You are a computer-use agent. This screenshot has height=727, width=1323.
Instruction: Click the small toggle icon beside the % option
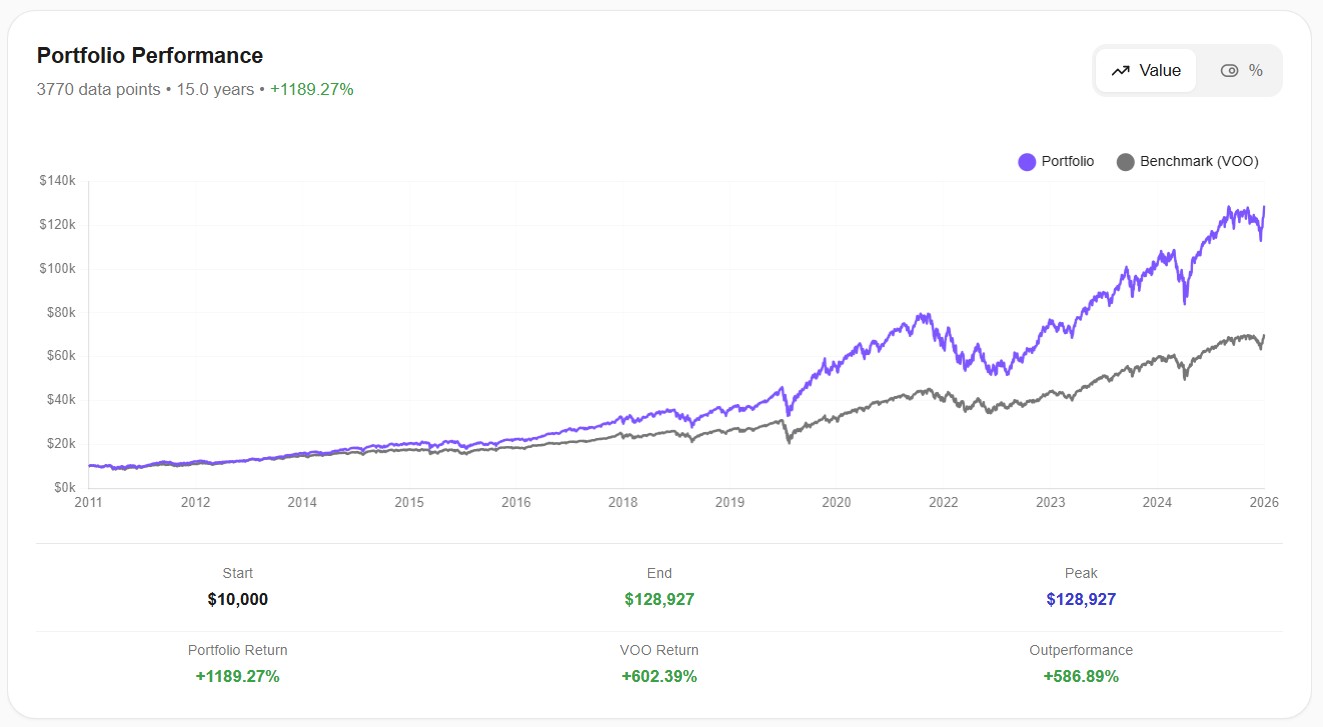coord(1229,70)
